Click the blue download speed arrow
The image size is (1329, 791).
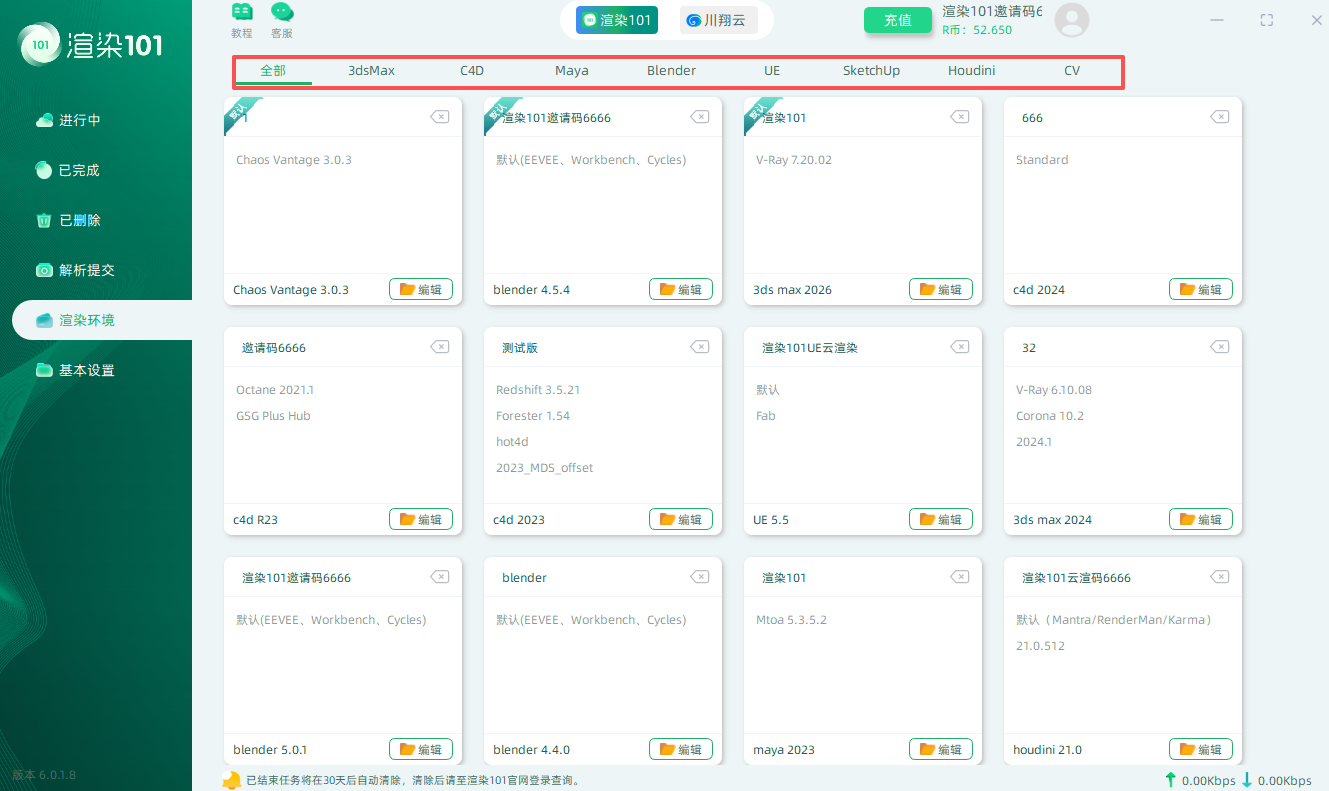[1247, 780]
